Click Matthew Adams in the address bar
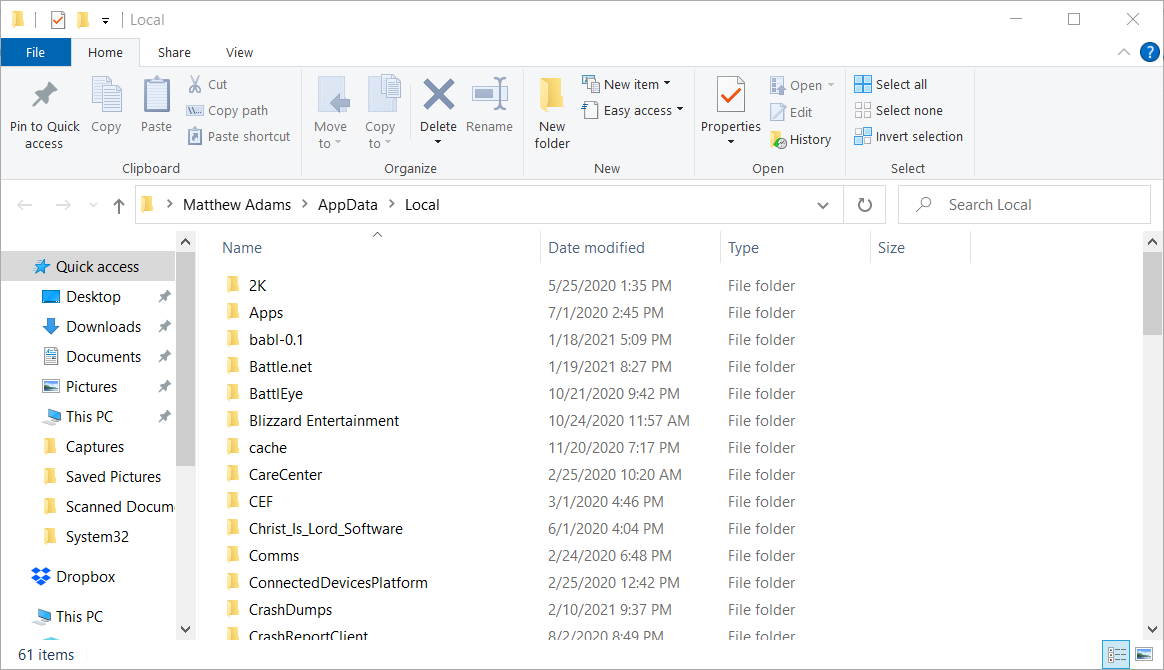 coord(237,205)
